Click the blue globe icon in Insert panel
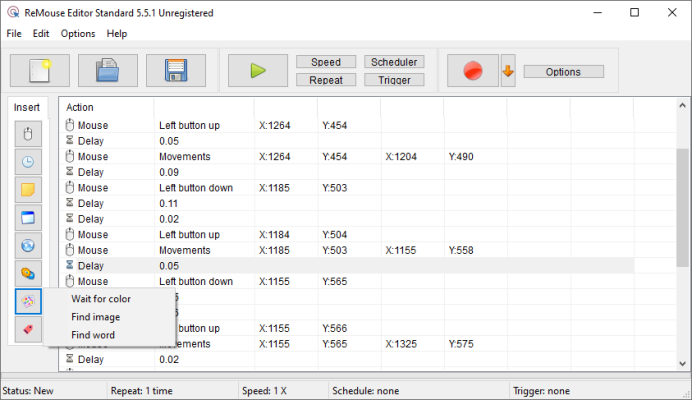This screenshot has width=692, height=400. click(x=28, y=245)
